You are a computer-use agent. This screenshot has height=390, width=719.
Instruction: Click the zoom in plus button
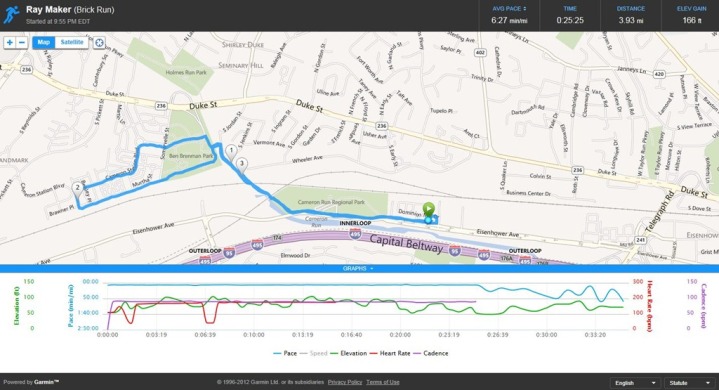tap(10, 43)
